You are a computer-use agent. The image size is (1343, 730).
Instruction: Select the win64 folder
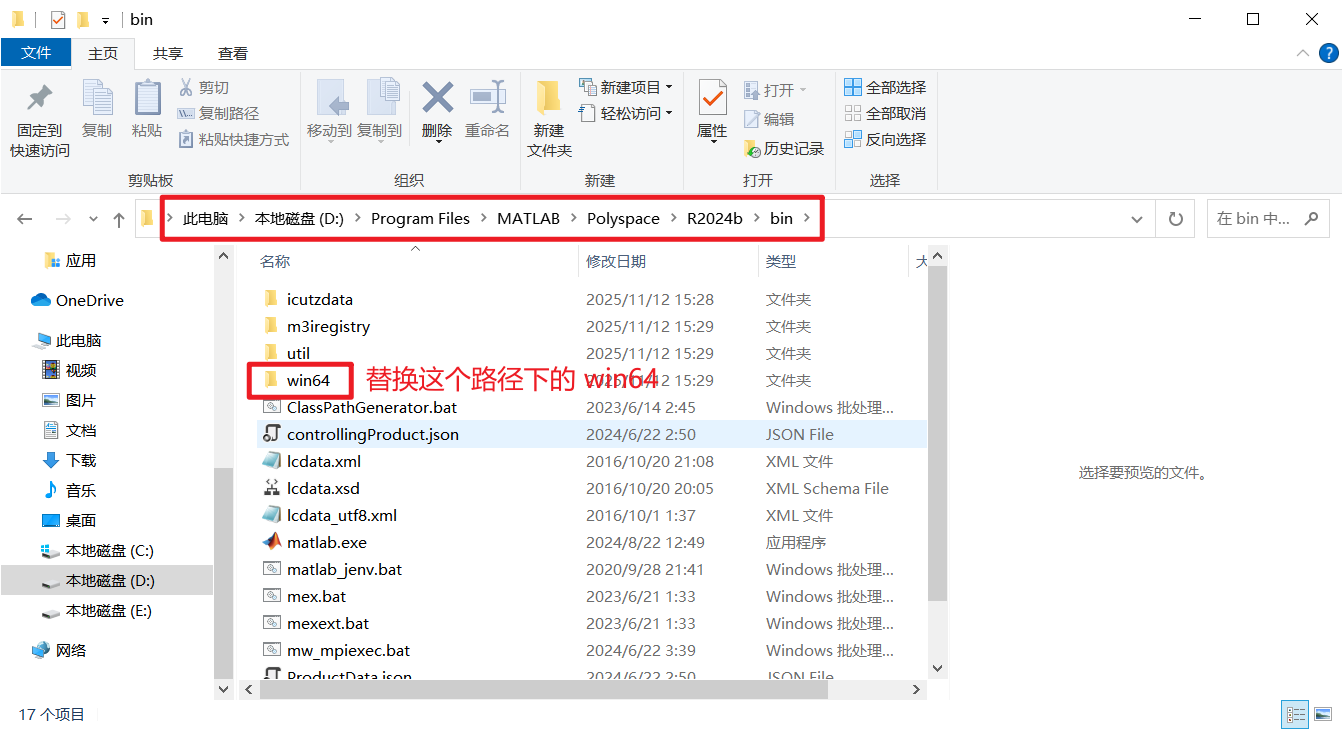click(308, 380)
